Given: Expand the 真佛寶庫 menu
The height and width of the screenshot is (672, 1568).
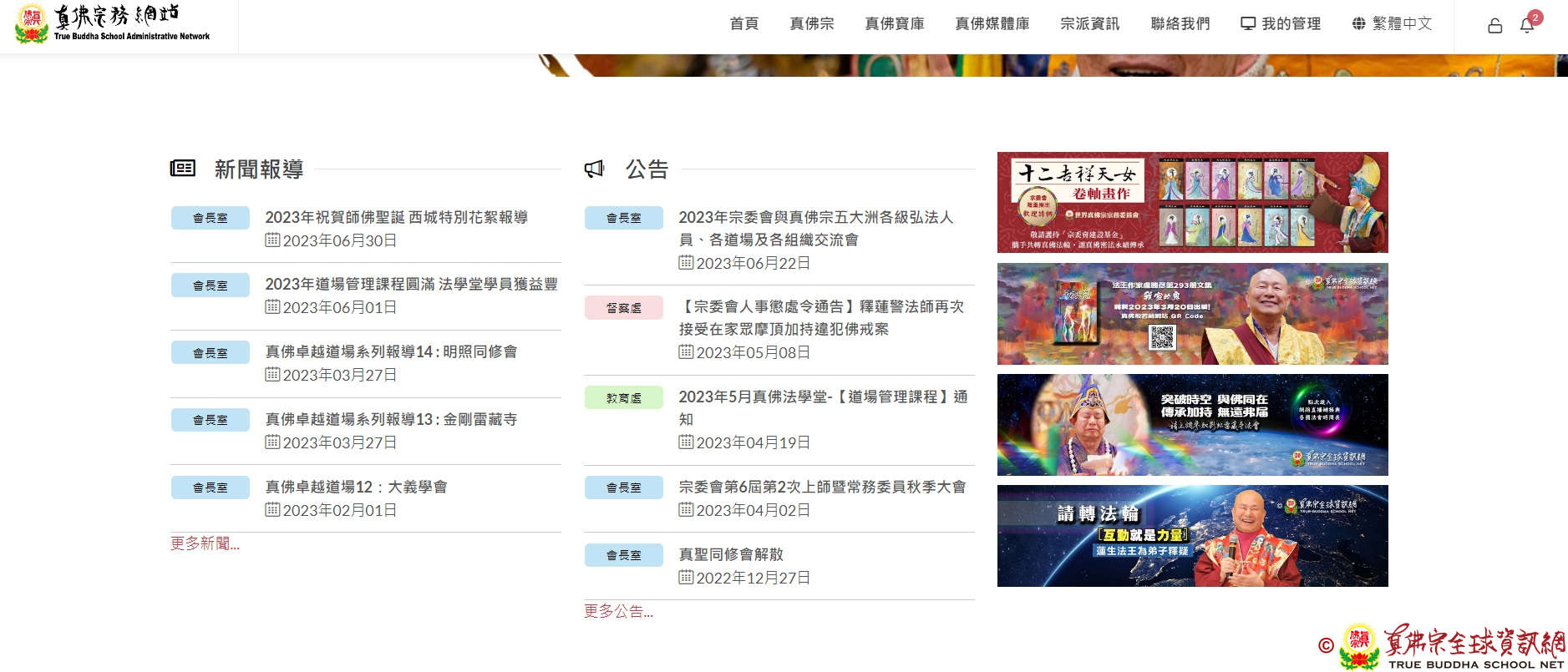Looking at the screenshot, I should tap(894, 23).
